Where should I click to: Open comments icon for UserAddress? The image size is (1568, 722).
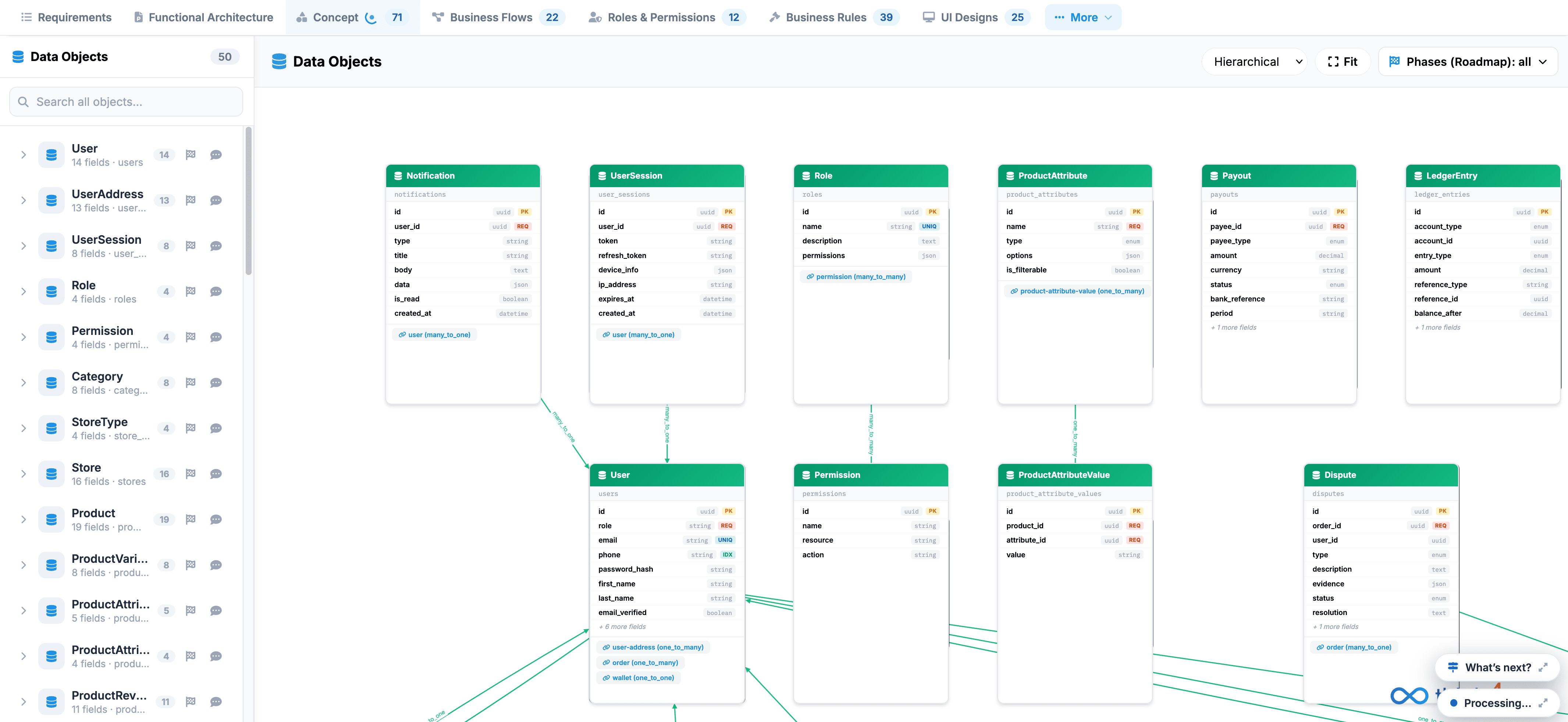click(216, 200)
